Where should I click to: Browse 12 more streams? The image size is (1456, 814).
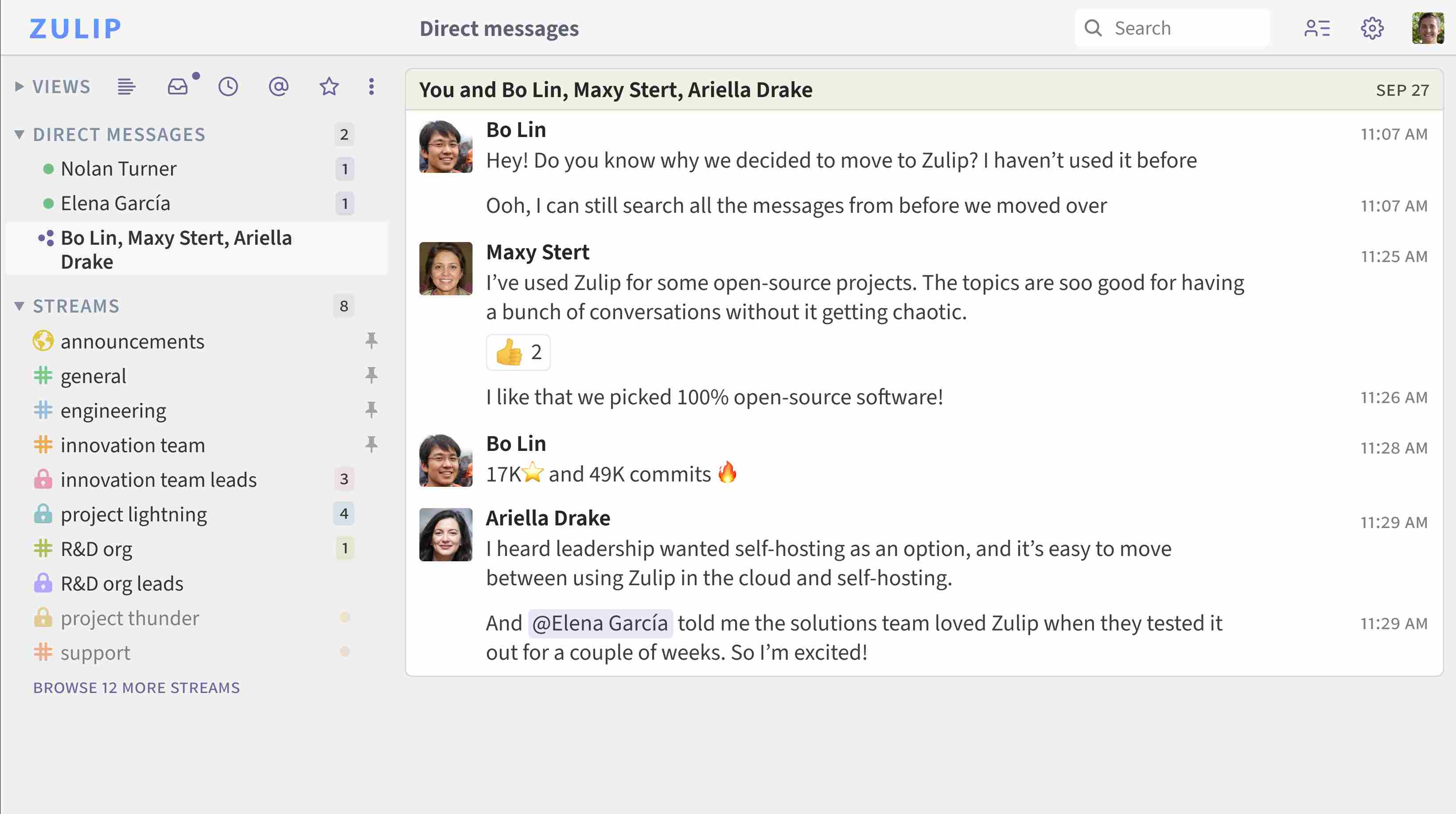136,687
